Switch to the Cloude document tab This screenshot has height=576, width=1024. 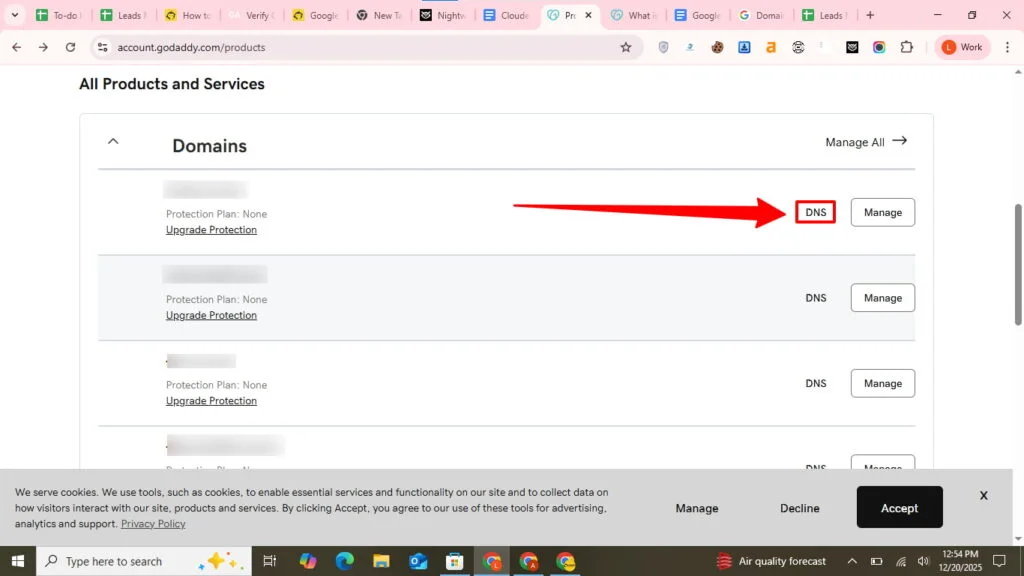tap(507, 15)
